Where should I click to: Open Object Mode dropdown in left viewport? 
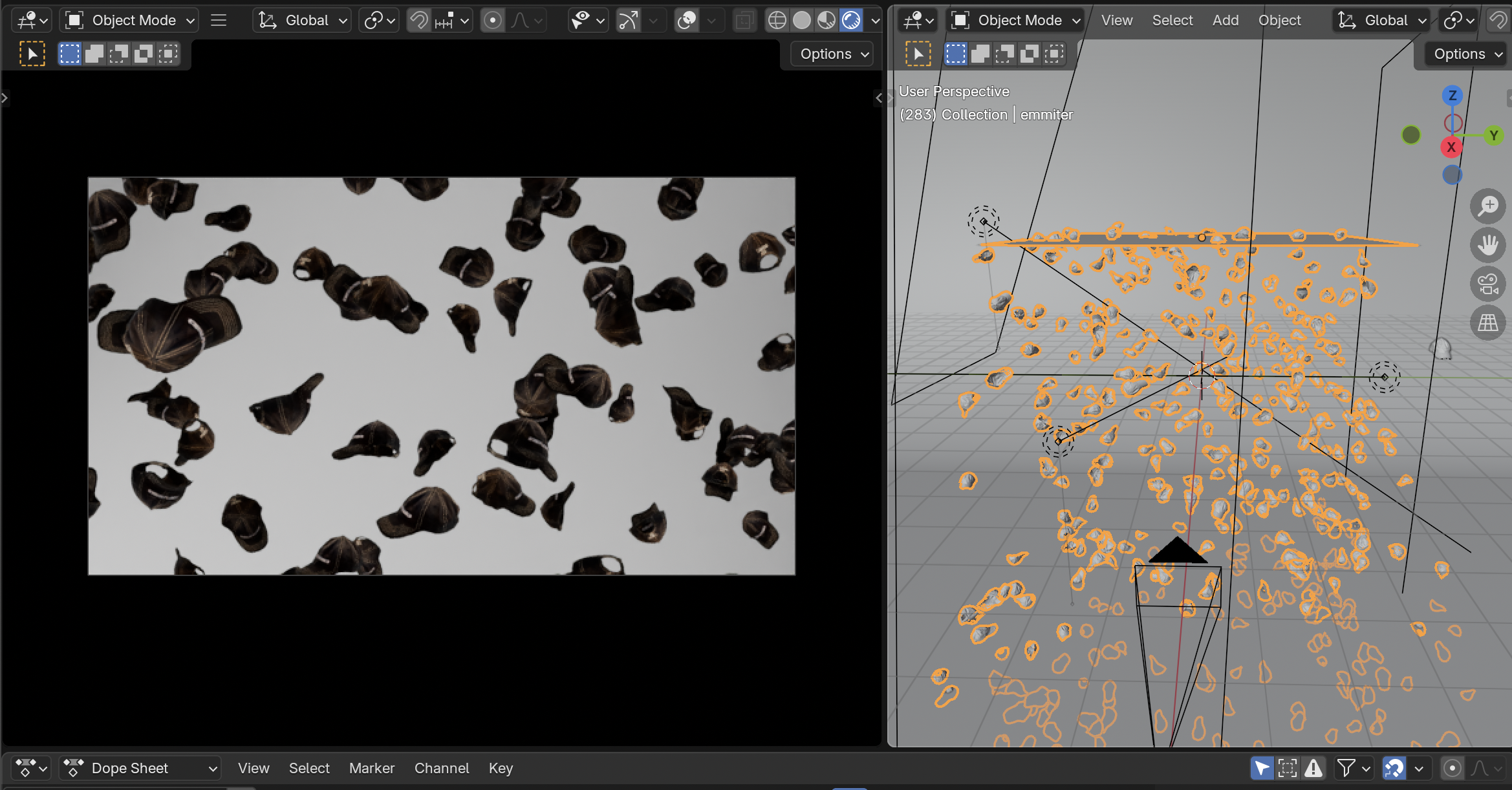[130, 21]
